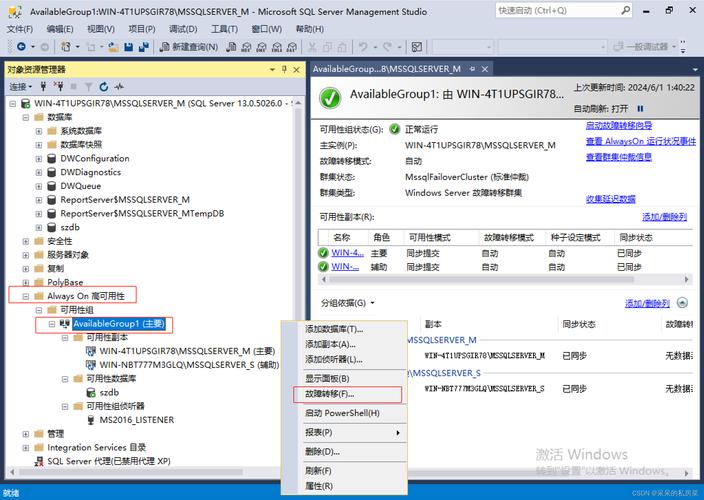Click the XMLA query icon
This screenshot has height=500, width=704.
coord(277,47)
